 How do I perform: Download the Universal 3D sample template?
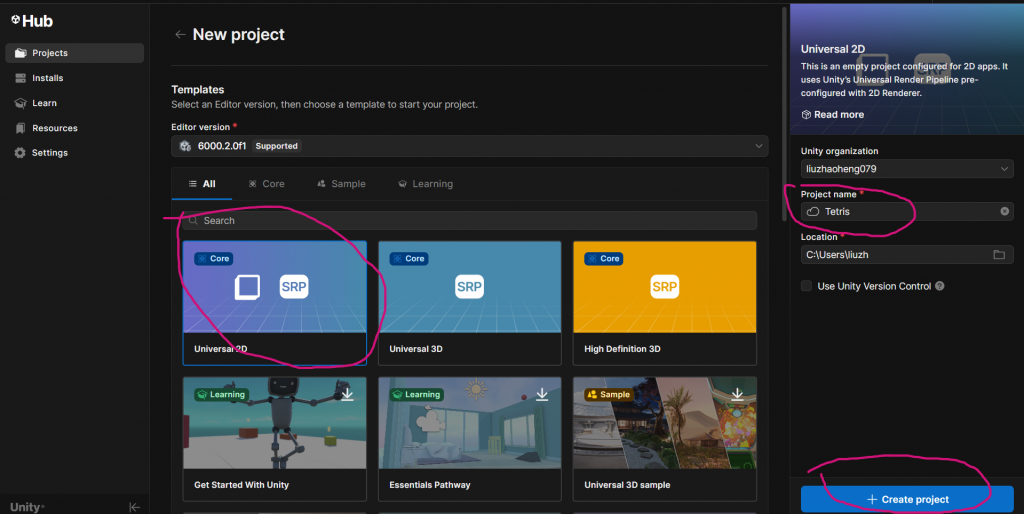coord(737,394)
